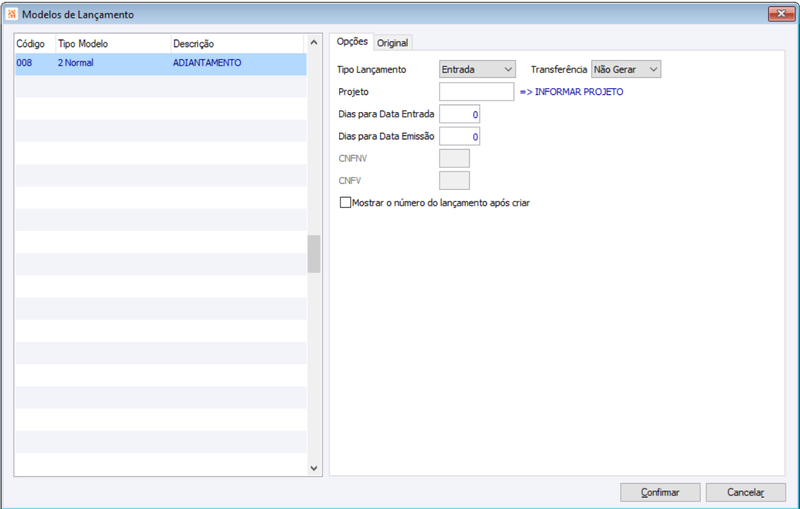The width and height of the screenshot is (800, 509).
Task: Sort by the Tipo Modelo column header
Action: click(x=113, y=44)
